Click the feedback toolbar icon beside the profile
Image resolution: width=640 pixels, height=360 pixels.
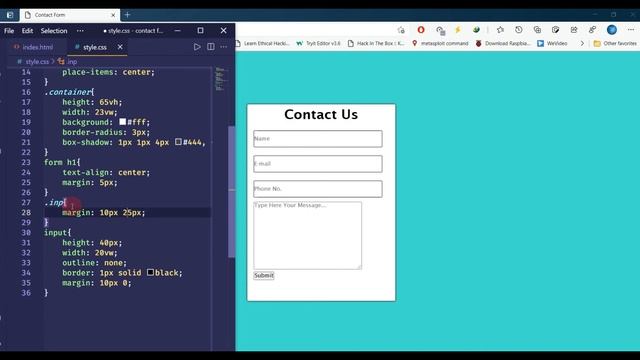pos(592,30)
